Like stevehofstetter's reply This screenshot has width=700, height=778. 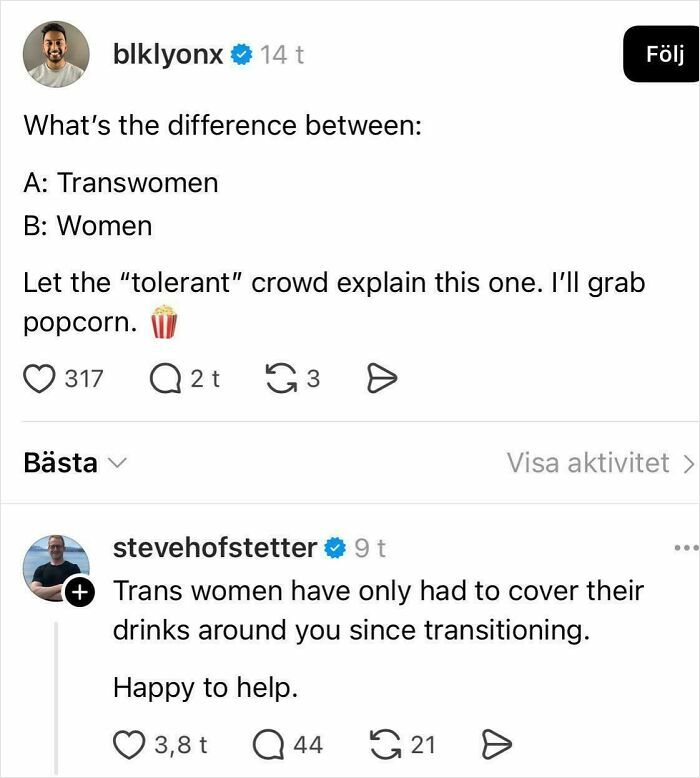[x=130, y=744]
